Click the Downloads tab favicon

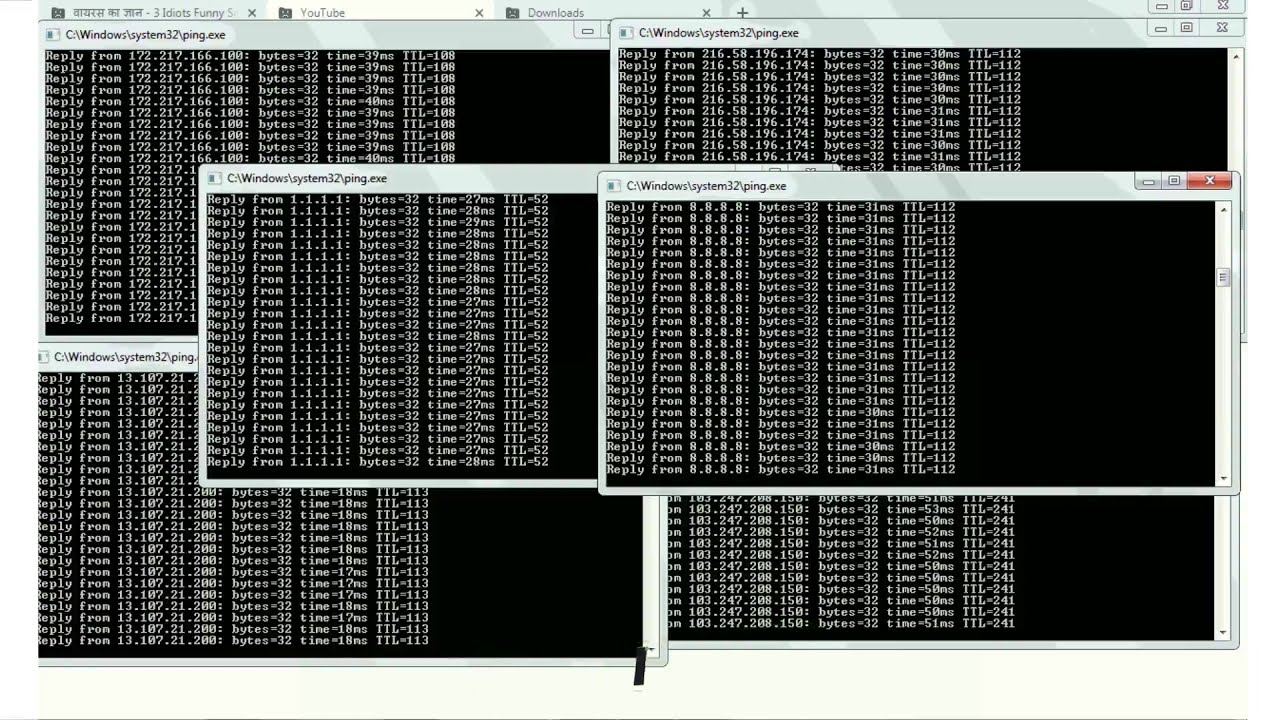(513, 13)
